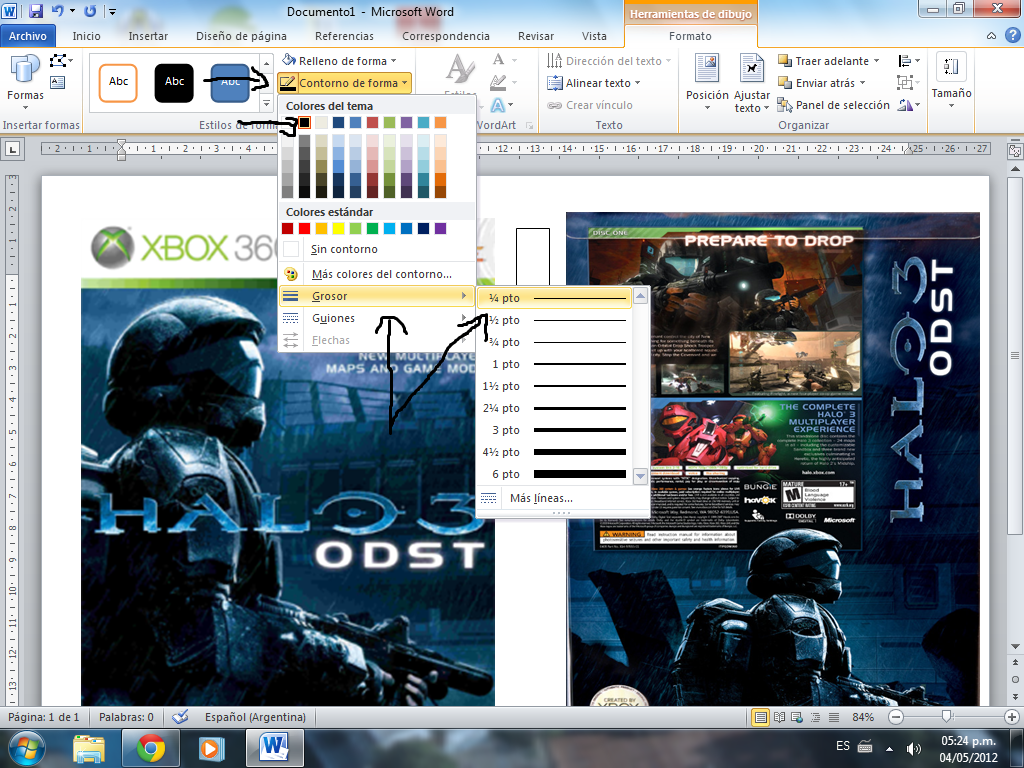
Task: Switch to the Diseño de página tab
Action: click(x=241, y=36)
